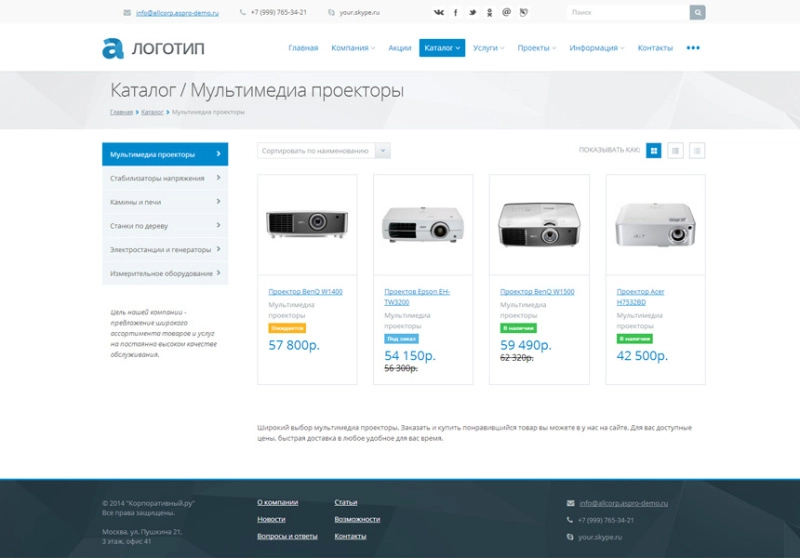Click the Odnoklassniki social icon

coord(489,13)
